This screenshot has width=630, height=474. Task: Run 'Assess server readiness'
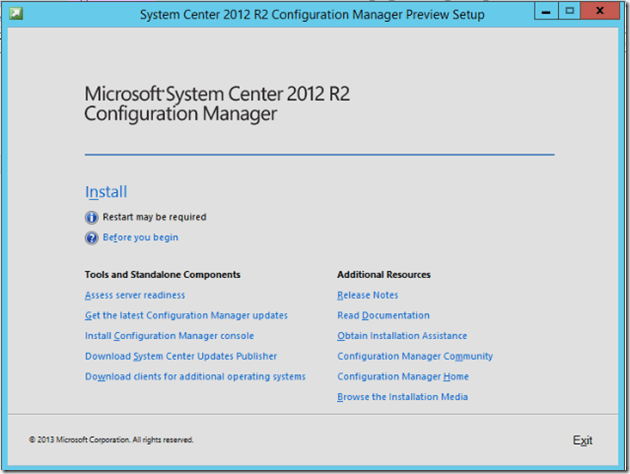point(135,295)
